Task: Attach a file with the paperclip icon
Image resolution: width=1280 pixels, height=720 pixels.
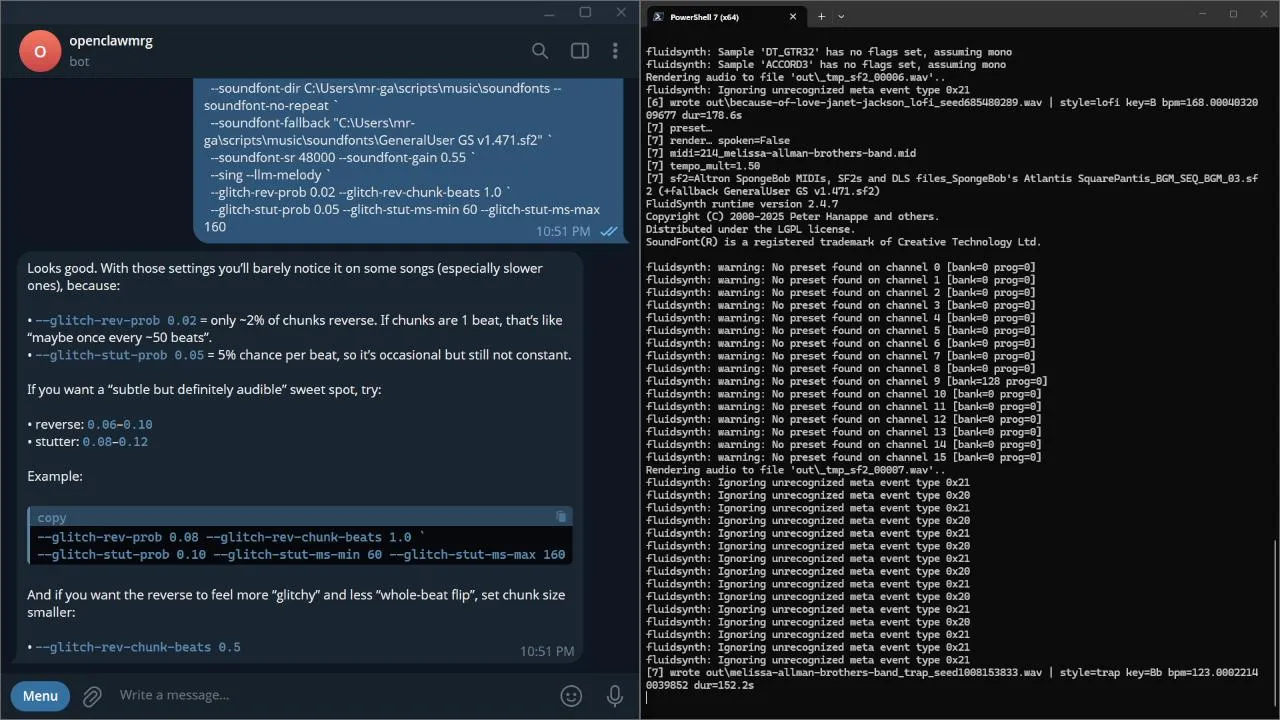Action: [x=92, y=696]
